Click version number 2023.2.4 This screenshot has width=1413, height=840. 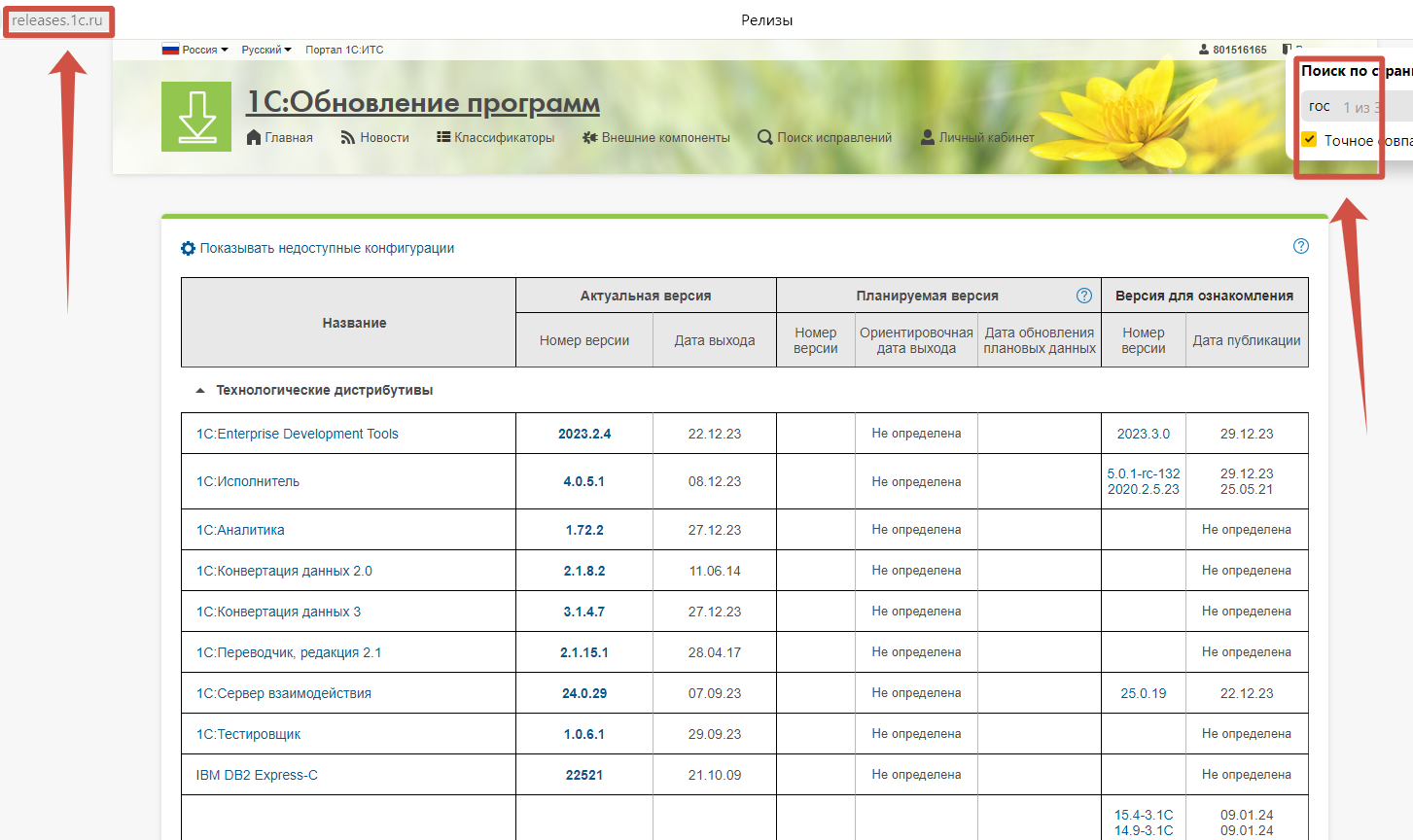coord(584,434)
